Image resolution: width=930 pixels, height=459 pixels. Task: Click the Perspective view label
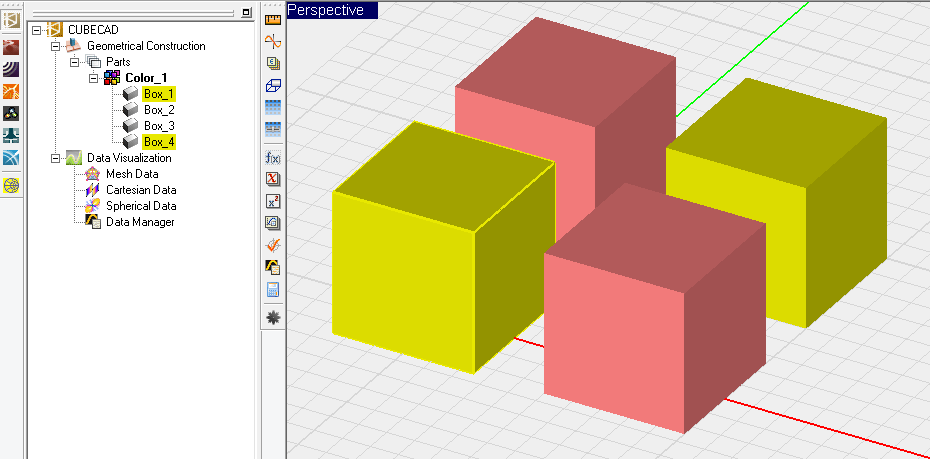[x=325, y=10]
